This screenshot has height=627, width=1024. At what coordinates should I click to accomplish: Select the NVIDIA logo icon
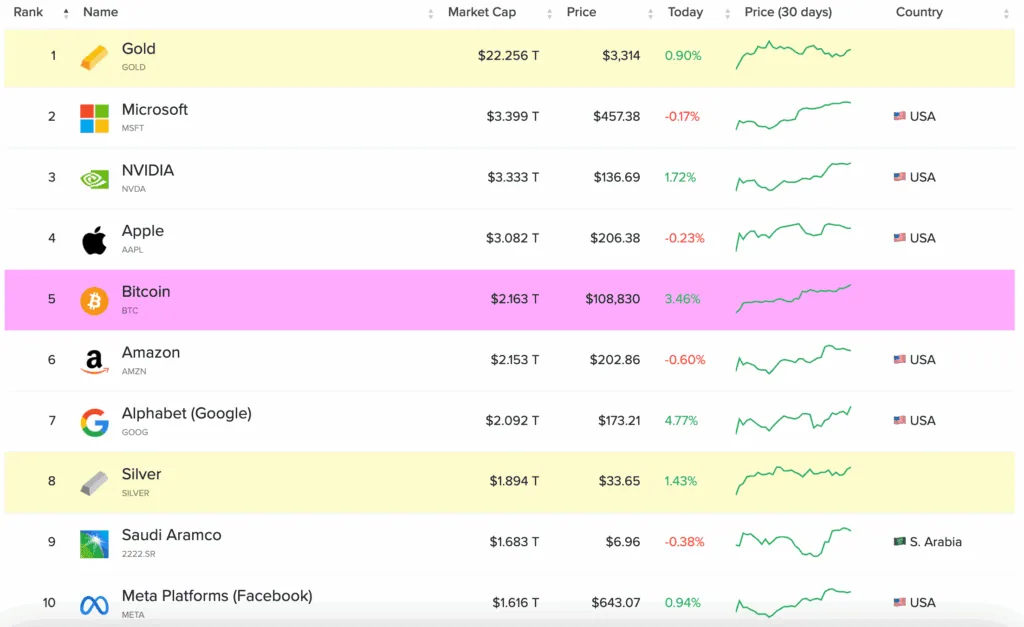[x=94, y=179]
